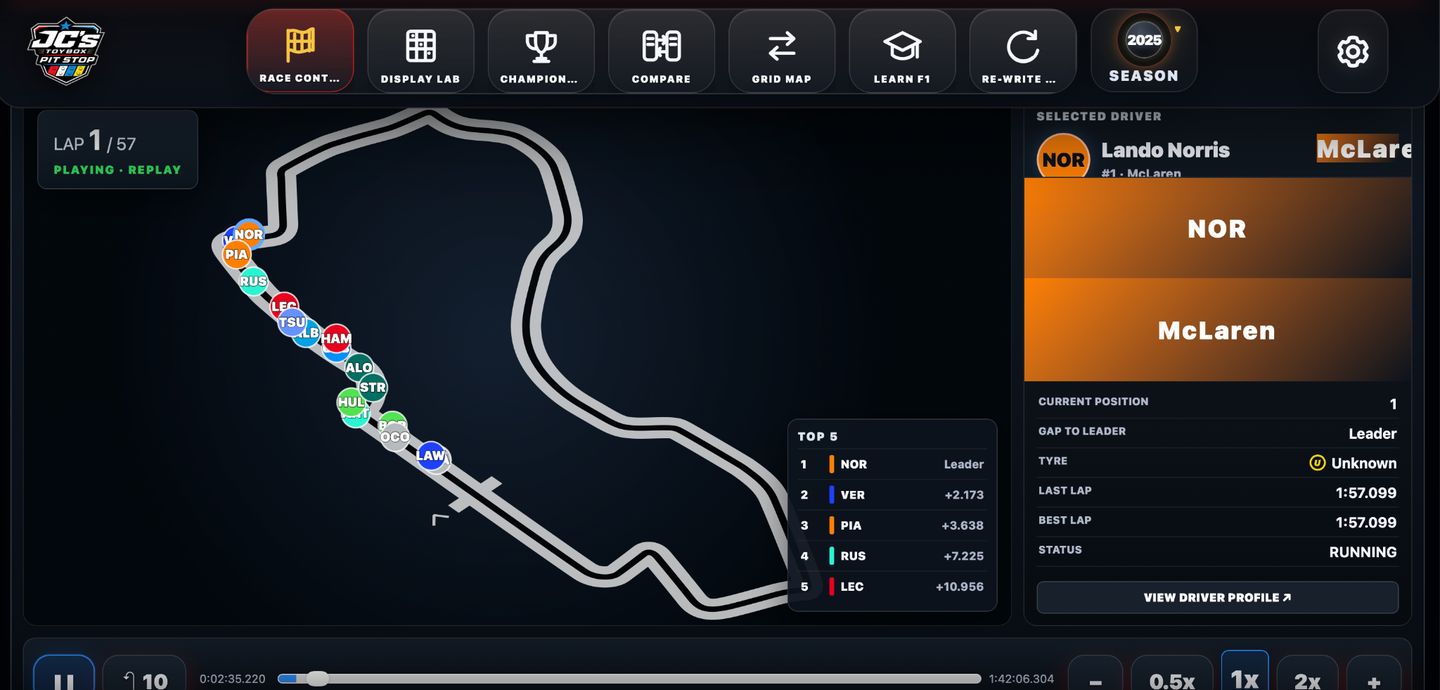
Task: Click the Lap 1 / 57 indicator
Action: point(117,150)
